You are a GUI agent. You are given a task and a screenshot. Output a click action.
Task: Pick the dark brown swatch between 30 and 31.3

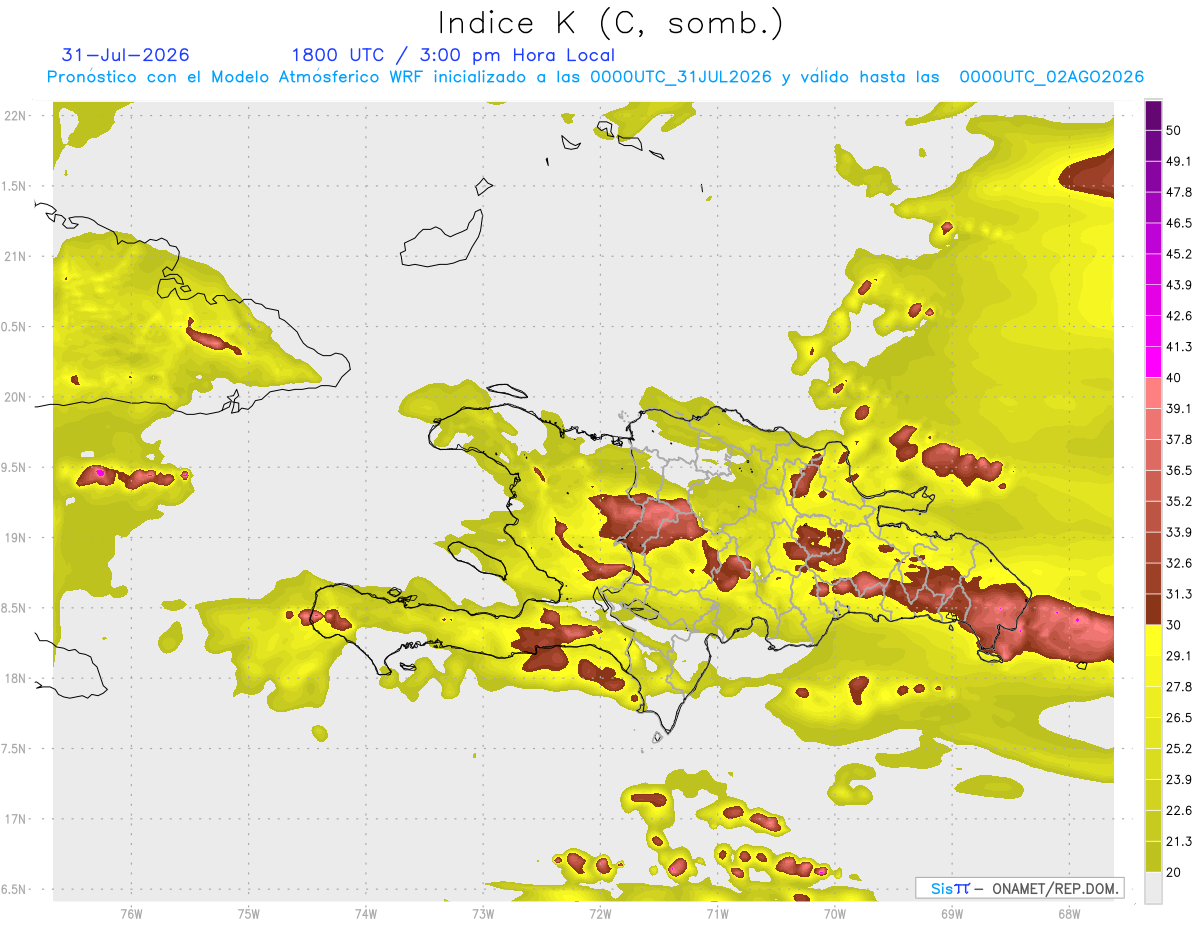pyautogui.click(x=1153, y=609)
